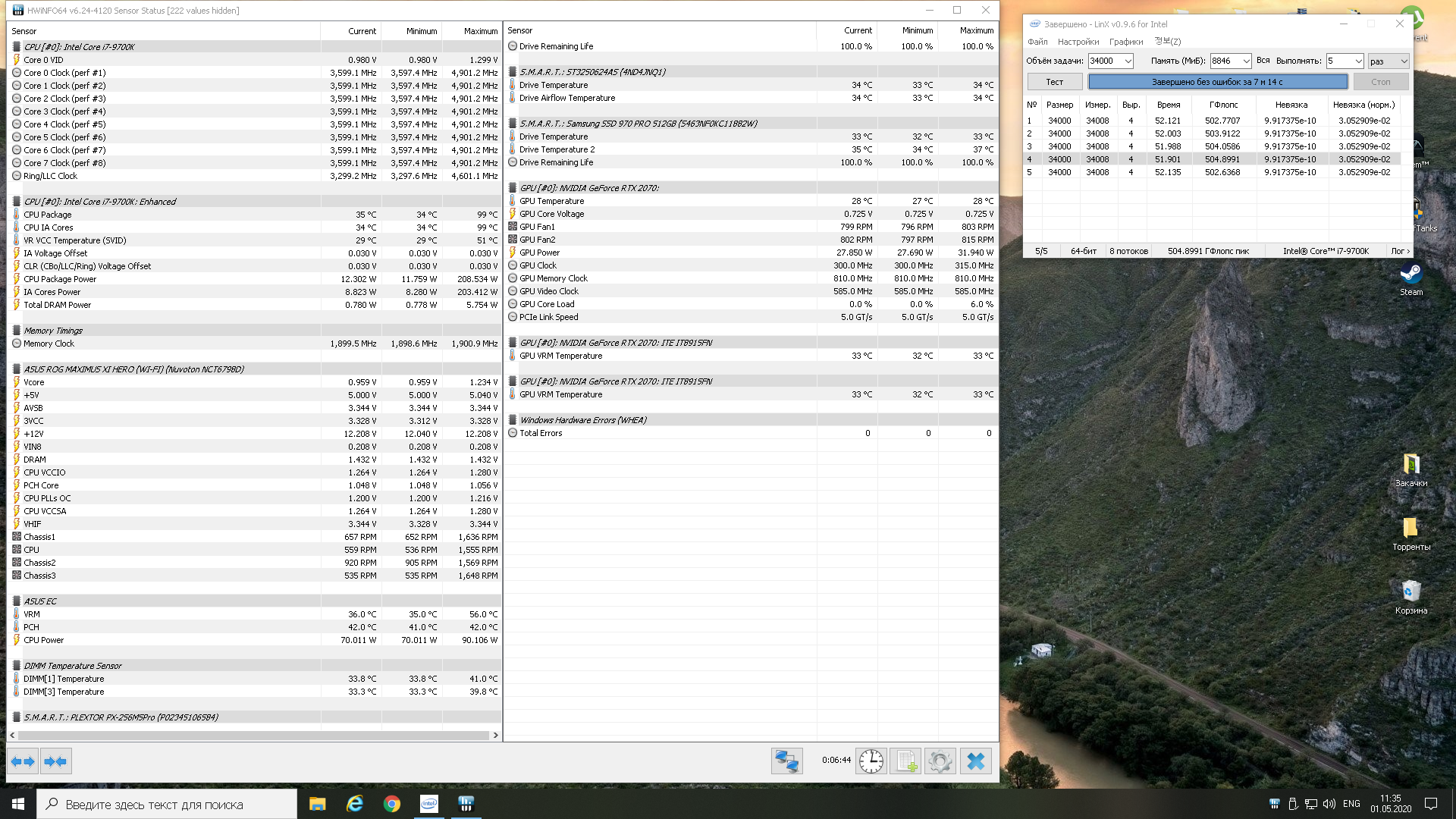1456x819 pixels.
Task: Select the 'Core 0 VID' sensor row
Action: (x=255, y=60)
